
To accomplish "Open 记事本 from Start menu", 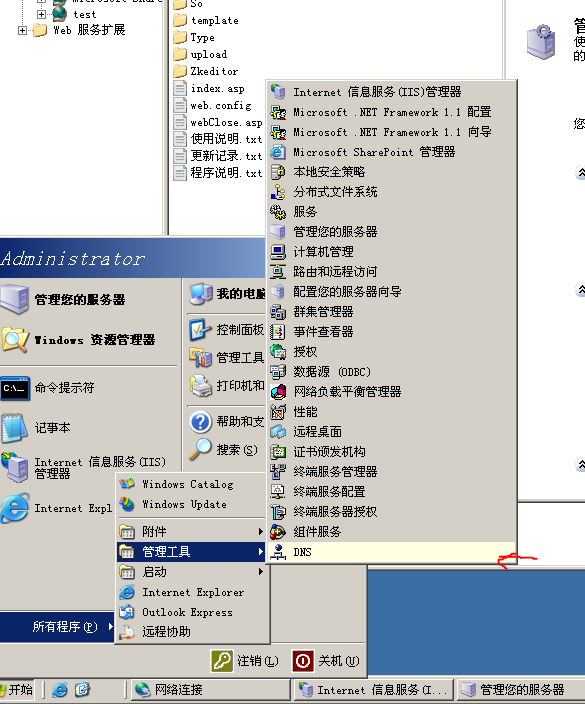I will click(x=89, y=427).
